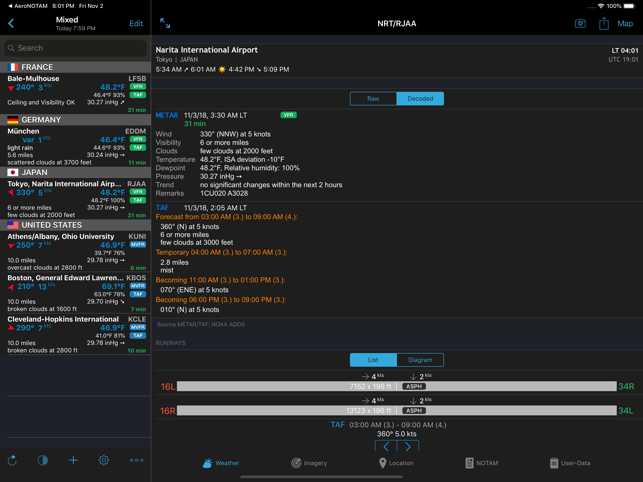Focus the Search field

point(75,48)
